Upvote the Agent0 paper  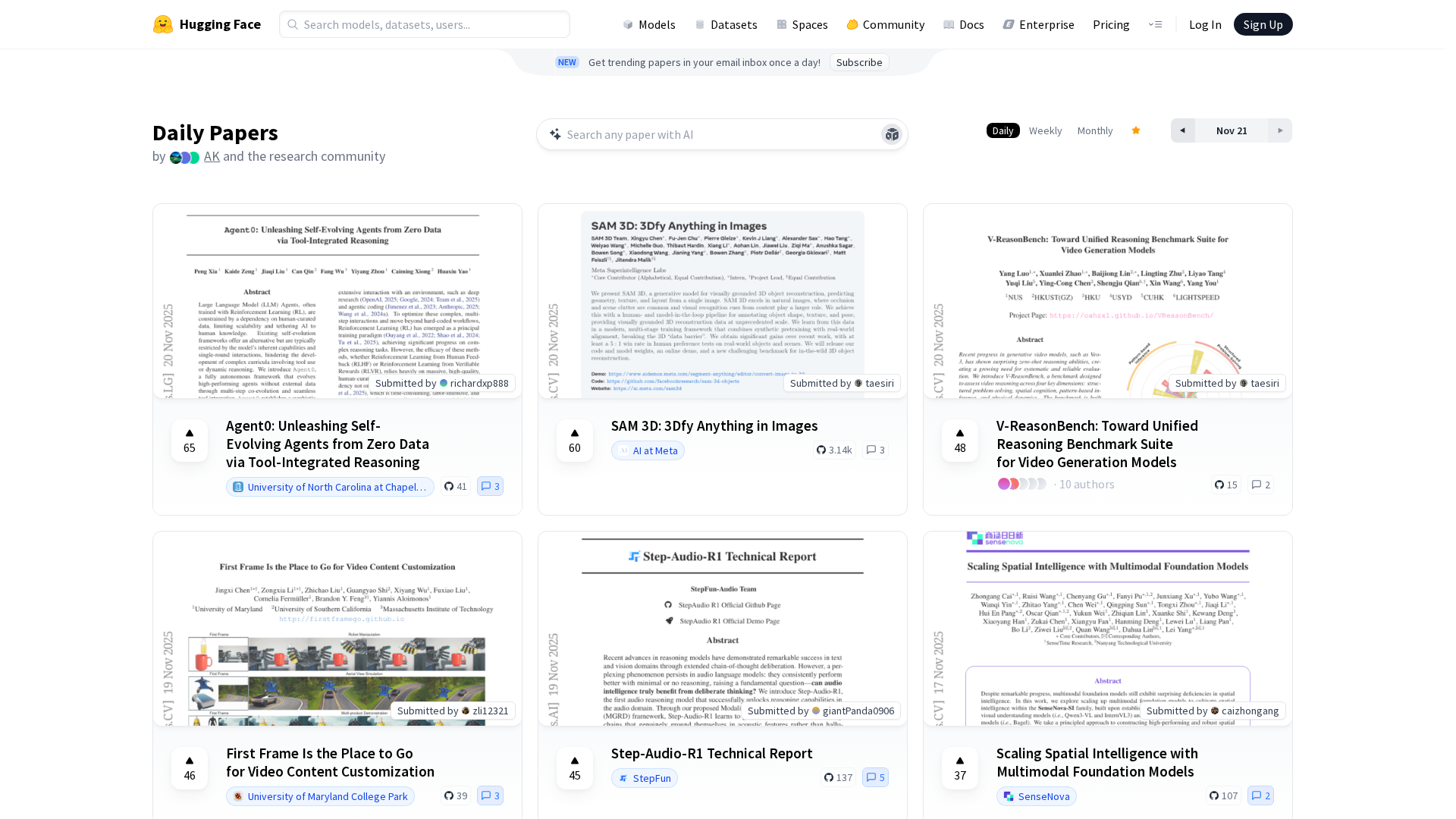tap(190, 441)
